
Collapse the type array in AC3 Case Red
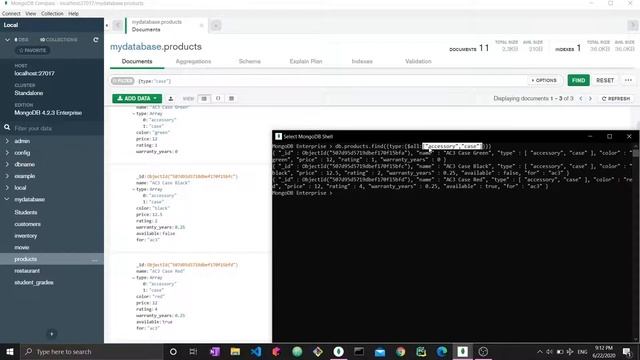133,278
